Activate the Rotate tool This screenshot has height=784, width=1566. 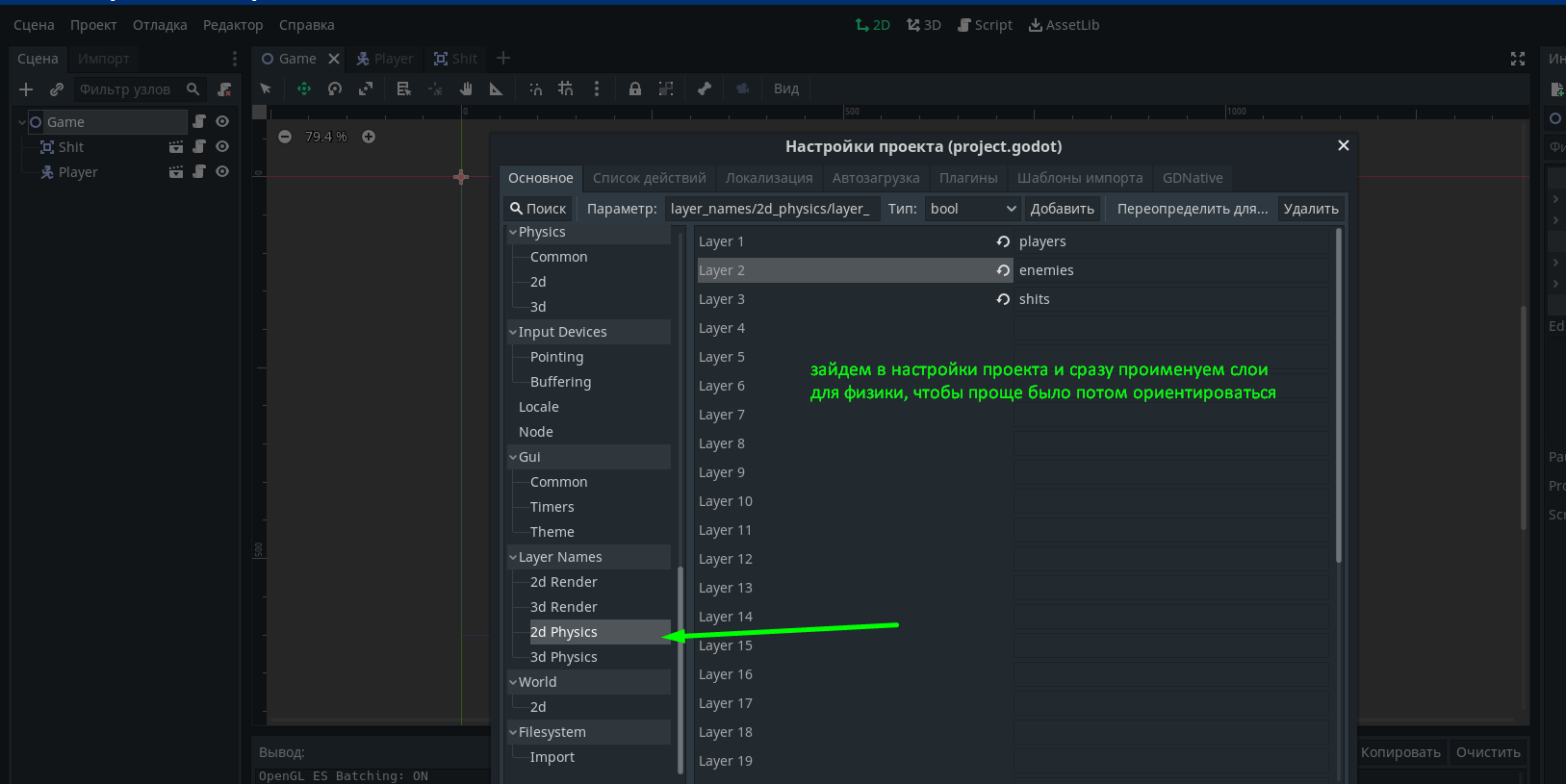tap(335, 89)
